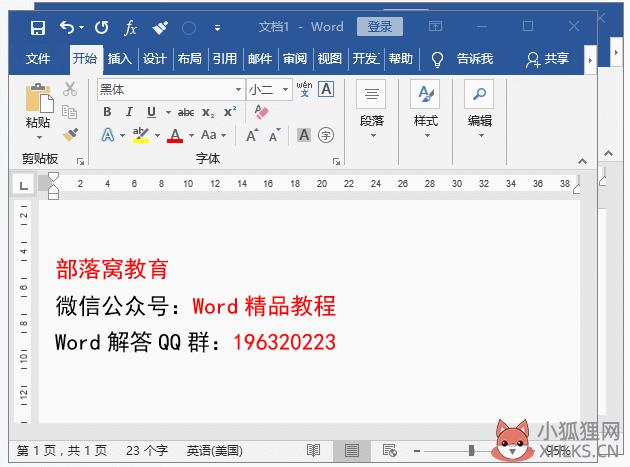Toggle abc strikethrough formatting
Viewport: 630px width, 467px height.
point(186,112)
